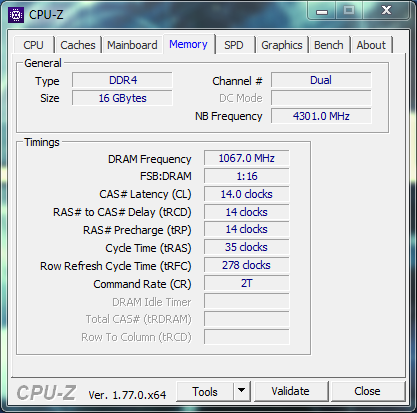Click the FSB:DRAM value 1:16
Viewport: 417px width, 413px height.
point(247,176)
